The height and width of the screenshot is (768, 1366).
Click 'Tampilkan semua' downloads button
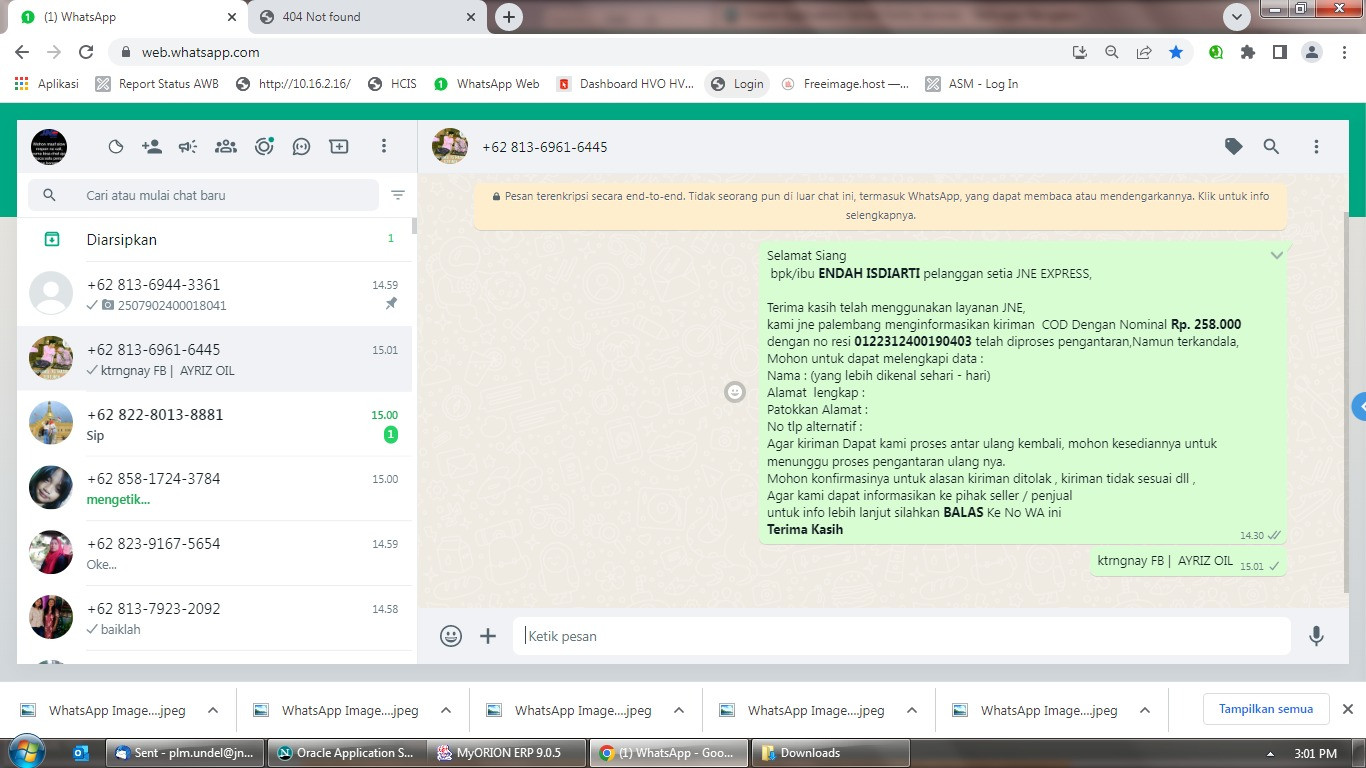tap(1266, 709)
